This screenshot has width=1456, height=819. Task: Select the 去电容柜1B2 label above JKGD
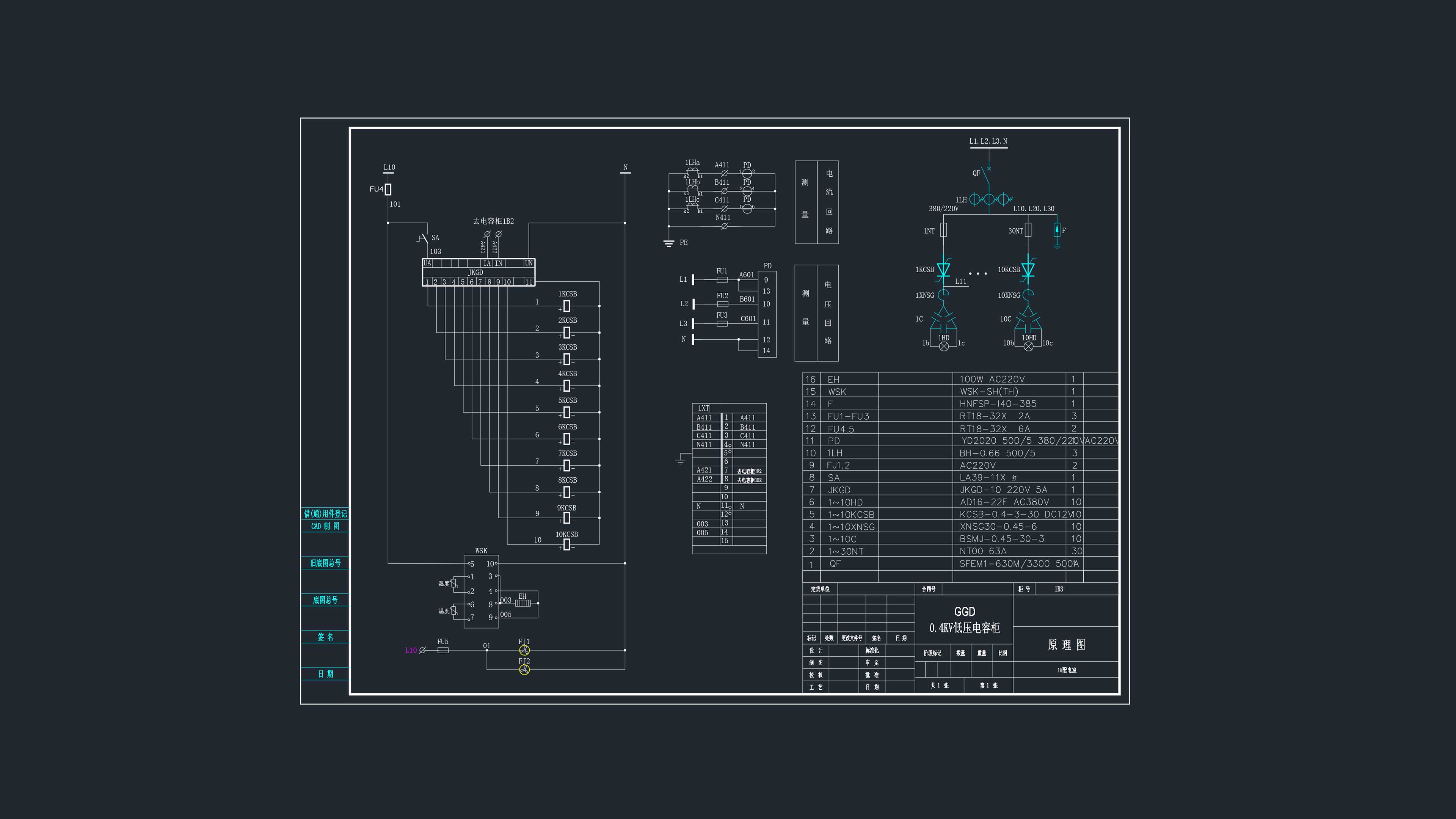[493, 221]
